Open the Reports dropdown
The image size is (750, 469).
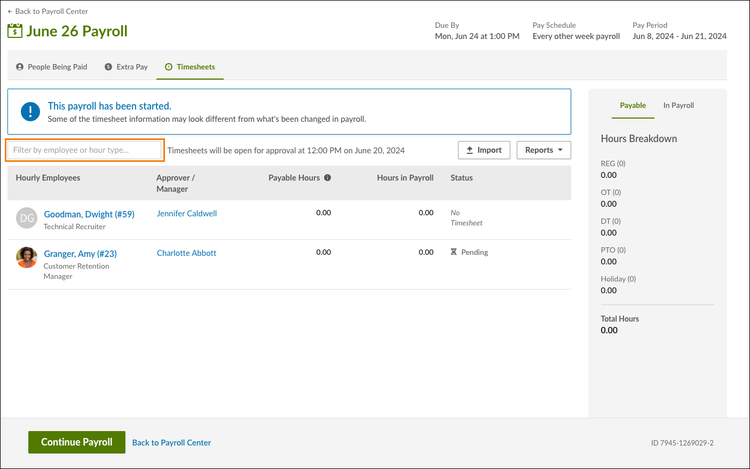point(543,150)
